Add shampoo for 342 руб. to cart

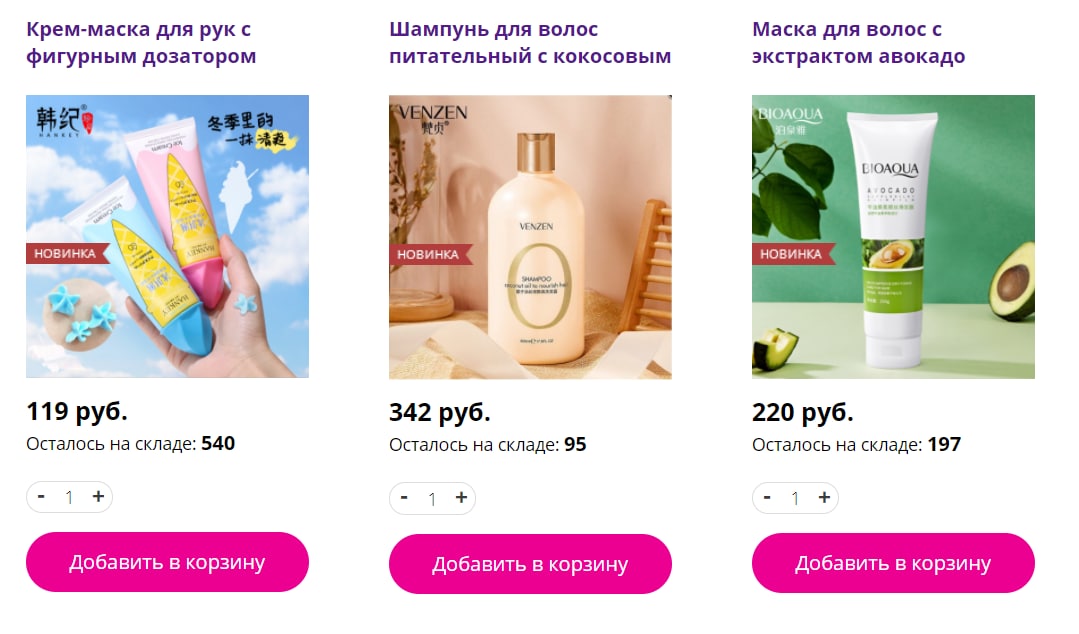[x=530, y=564]
